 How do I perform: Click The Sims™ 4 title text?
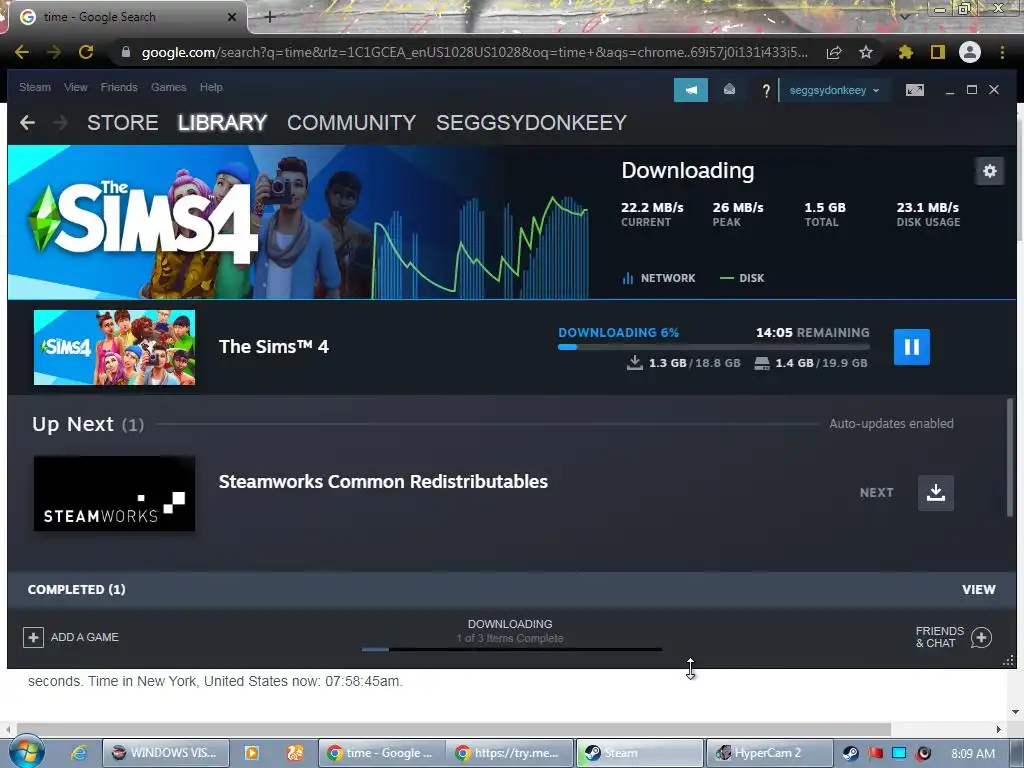click(x=274, y=347)
